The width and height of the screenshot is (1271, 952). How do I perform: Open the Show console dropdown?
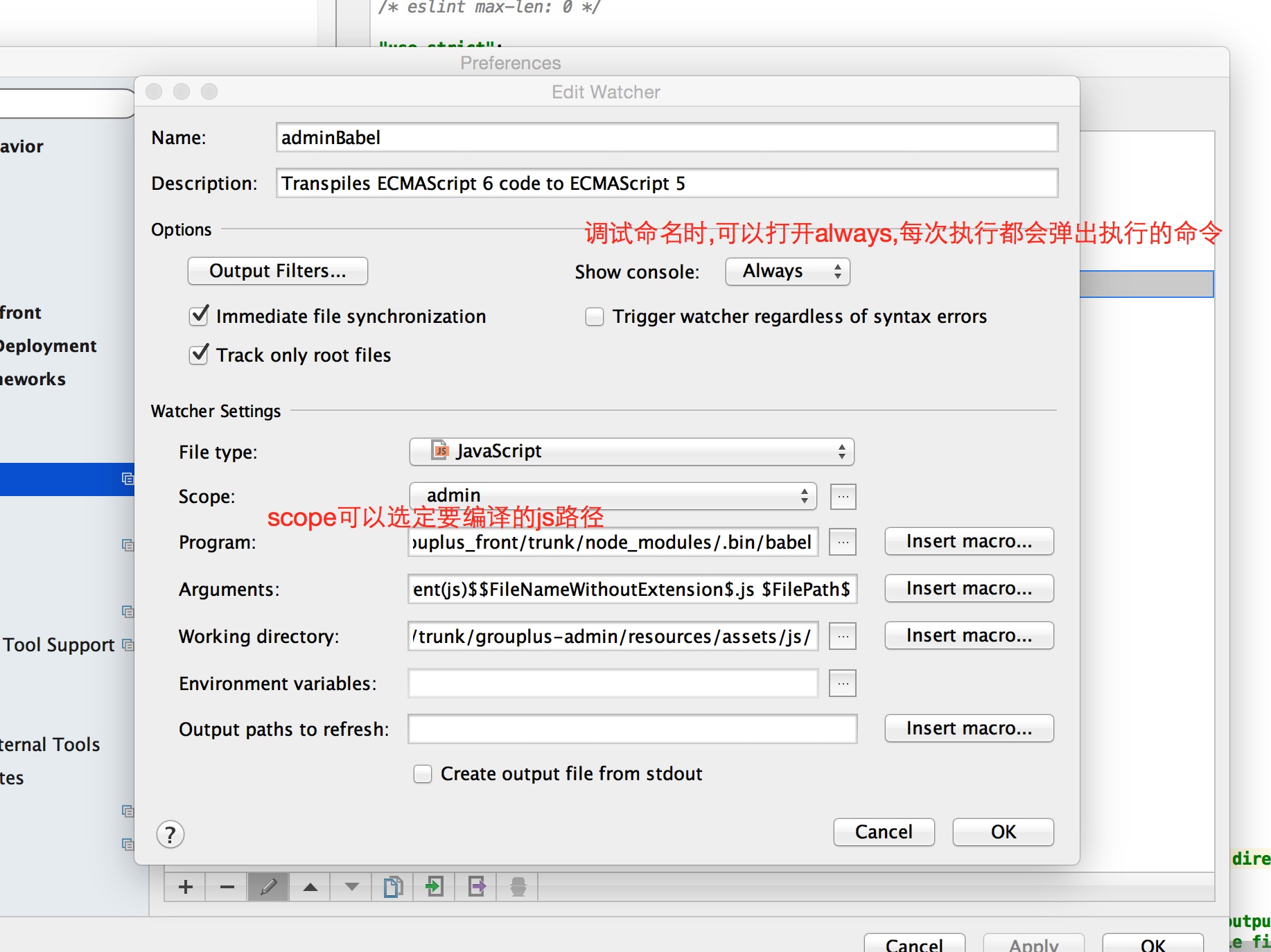pyautogui.click(x=787, y=272)
